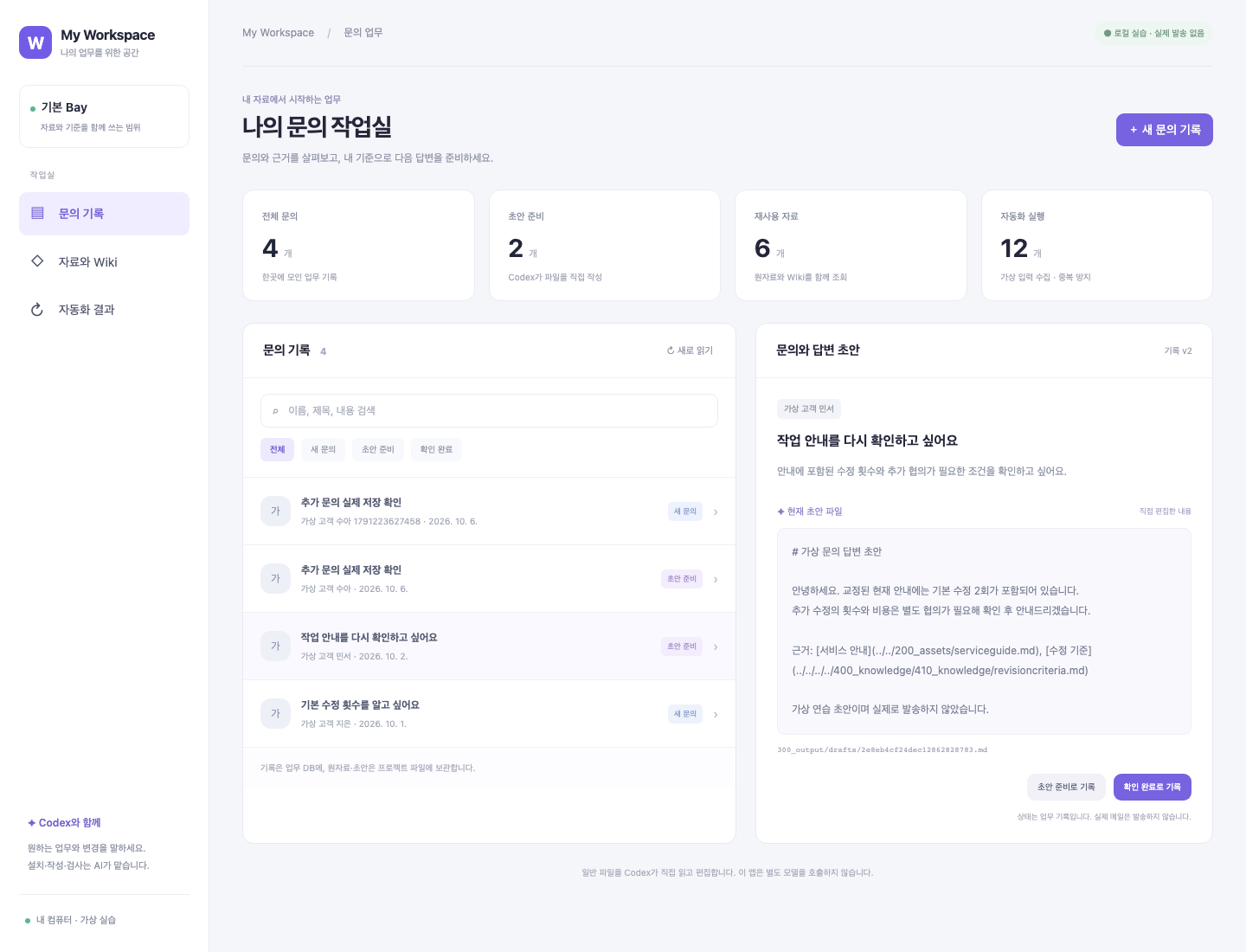The height and width of the screenshot is (952, 1246).
Task: Click the magnifier icon in the search field
Action: coord(275,411)
